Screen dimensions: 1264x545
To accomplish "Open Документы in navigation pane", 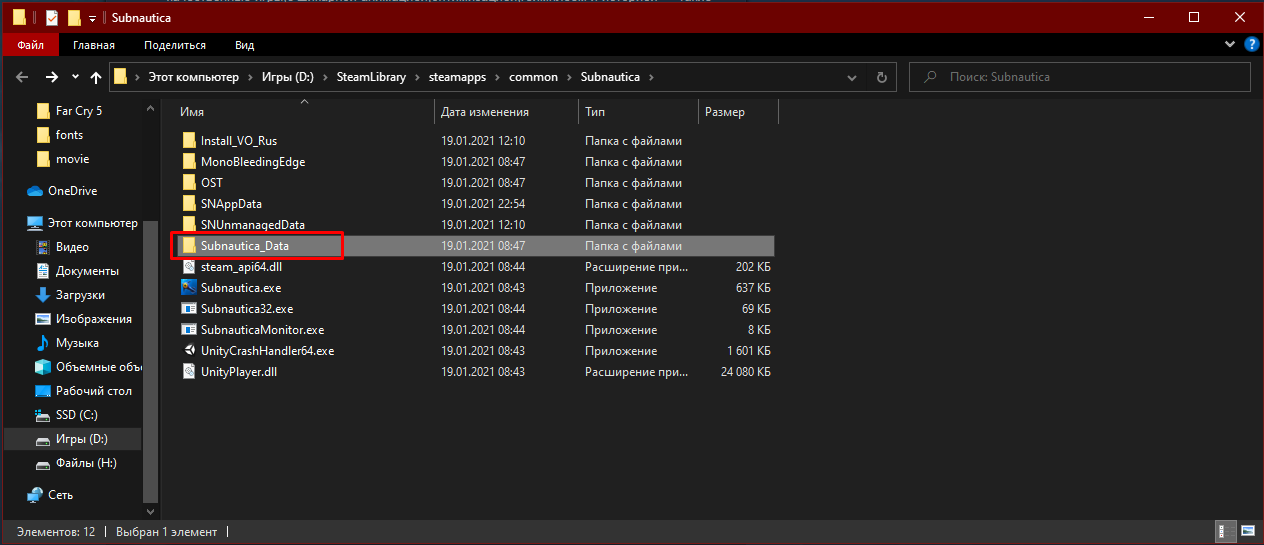I will [x=87, y=271].
